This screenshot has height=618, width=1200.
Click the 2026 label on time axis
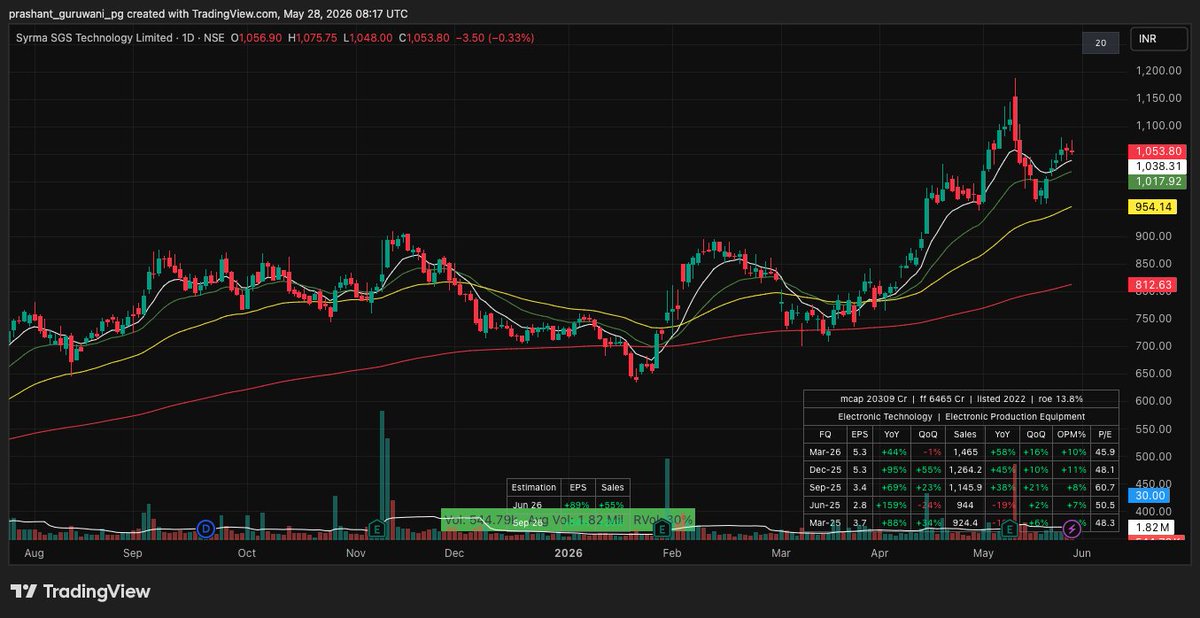click(x=568, y=552)
